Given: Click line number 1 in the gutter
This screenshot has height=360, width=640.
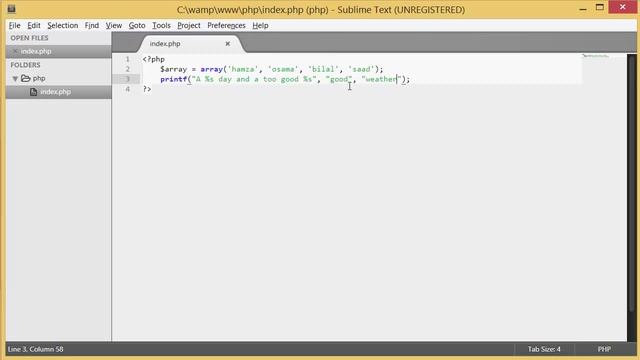Looking at the screenshot, I should pyautogui.click(x=127, y=59).
